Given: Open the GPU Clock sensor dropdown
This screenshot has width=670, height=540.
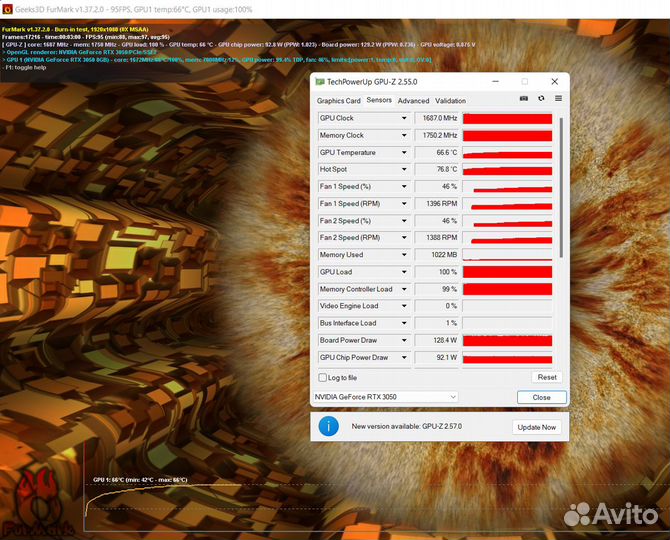Looking at the screenshot, I should tap(404, 118).
